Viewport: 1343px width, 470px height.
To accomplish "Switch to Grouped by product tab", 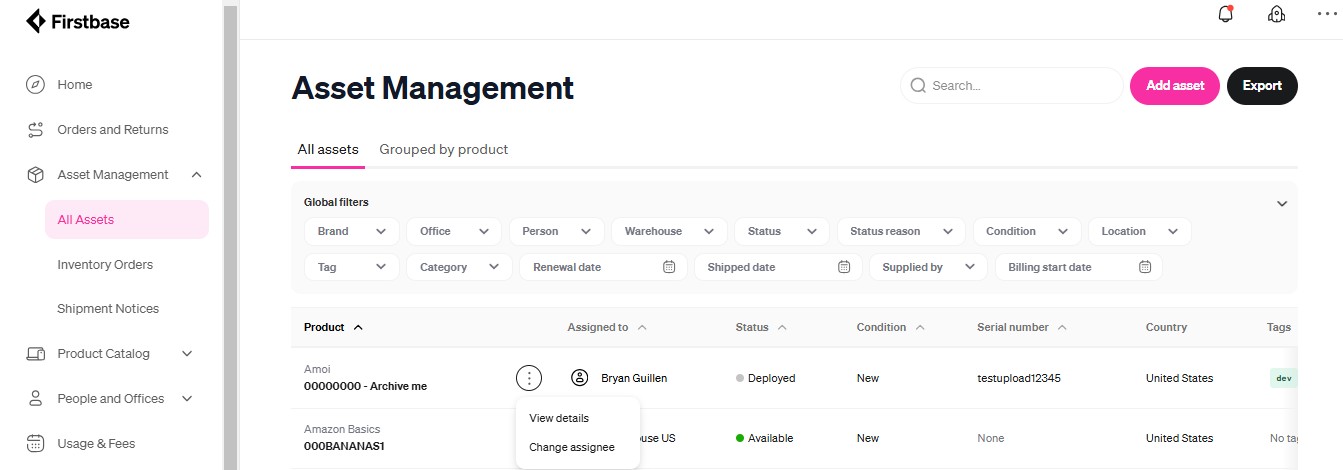I will [444, 150].
